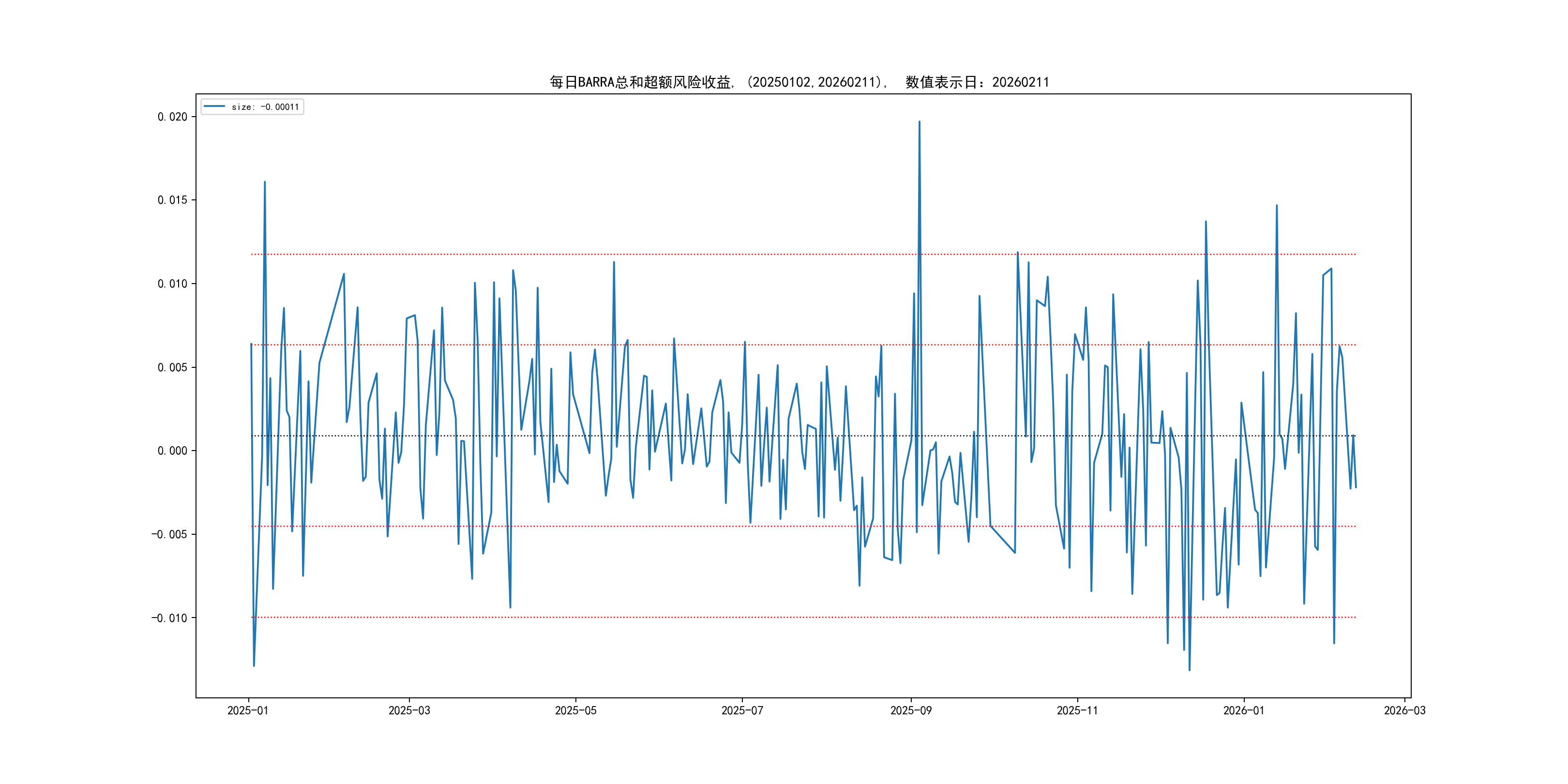Click the 2025-05 x-axis date label
The image size is (1568, 784).
(x=575, y=711)
